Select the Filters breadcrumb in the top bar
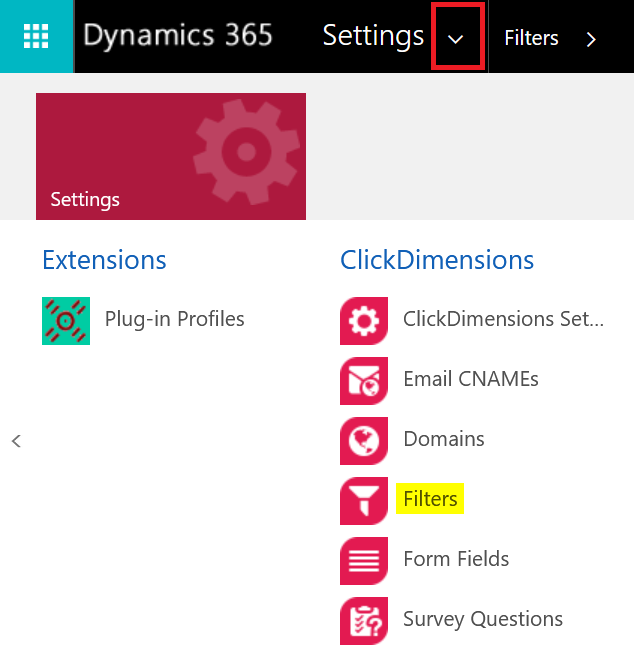Viewport: 634px width, 654px height. 531,38
